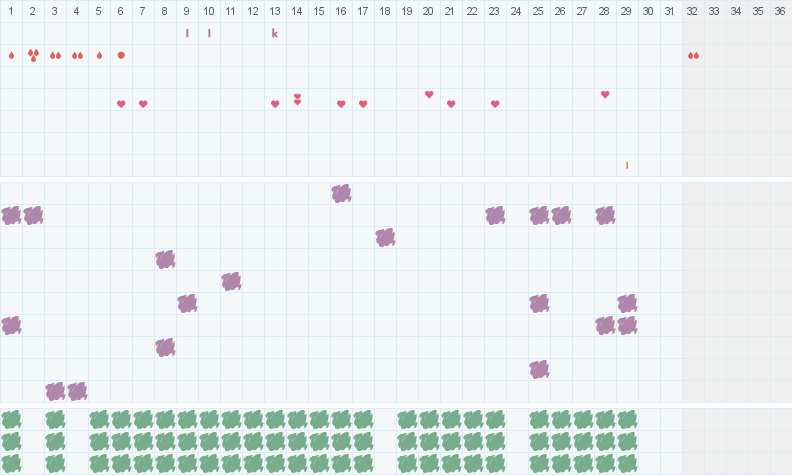Click the top green scribble on day 23

point(496,420)
